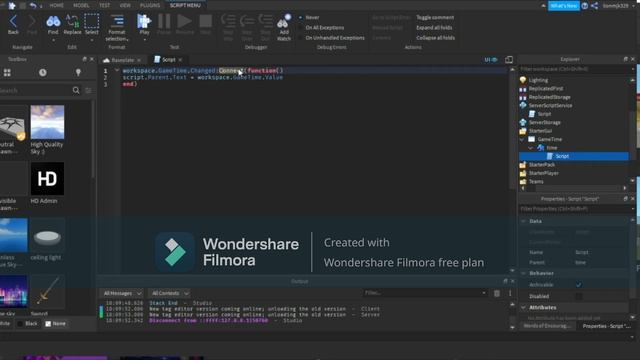Open Toolbox search filter options icon
The image size is (640, 360).
[x=88, y=90]
